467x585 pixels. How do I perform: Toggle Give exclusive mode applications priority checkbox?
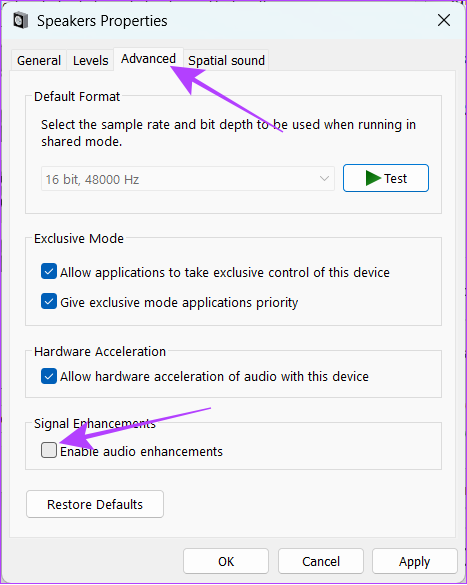point(49,301)
